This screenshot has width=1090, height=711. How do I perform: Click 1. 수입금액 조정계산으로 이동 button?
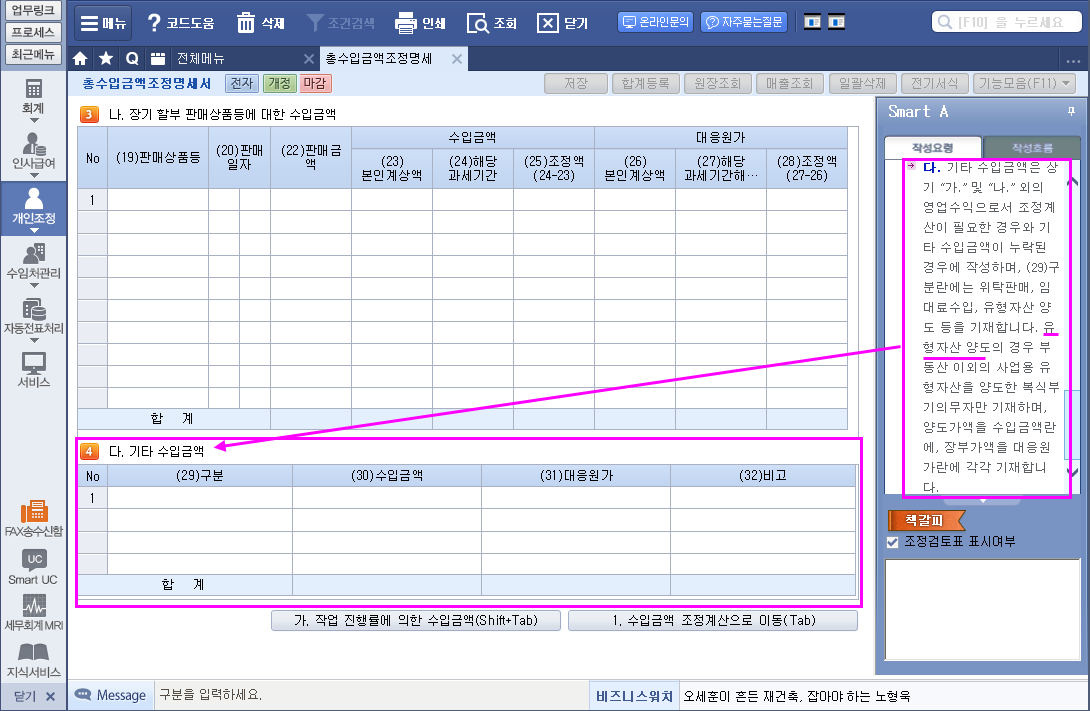click(x=713, y=621)
